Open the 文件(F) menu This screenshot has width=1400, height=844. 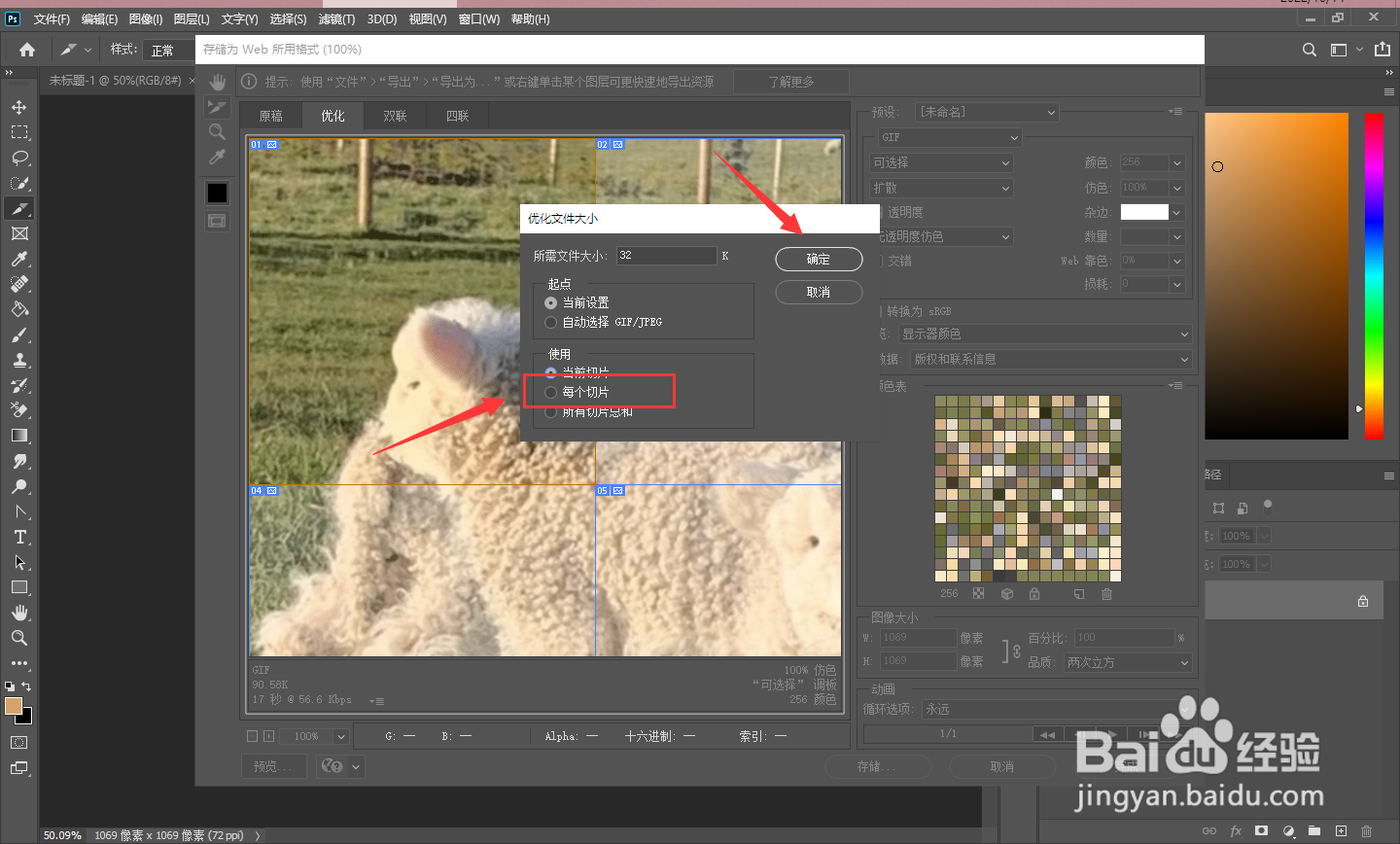(x=52, y=19)
